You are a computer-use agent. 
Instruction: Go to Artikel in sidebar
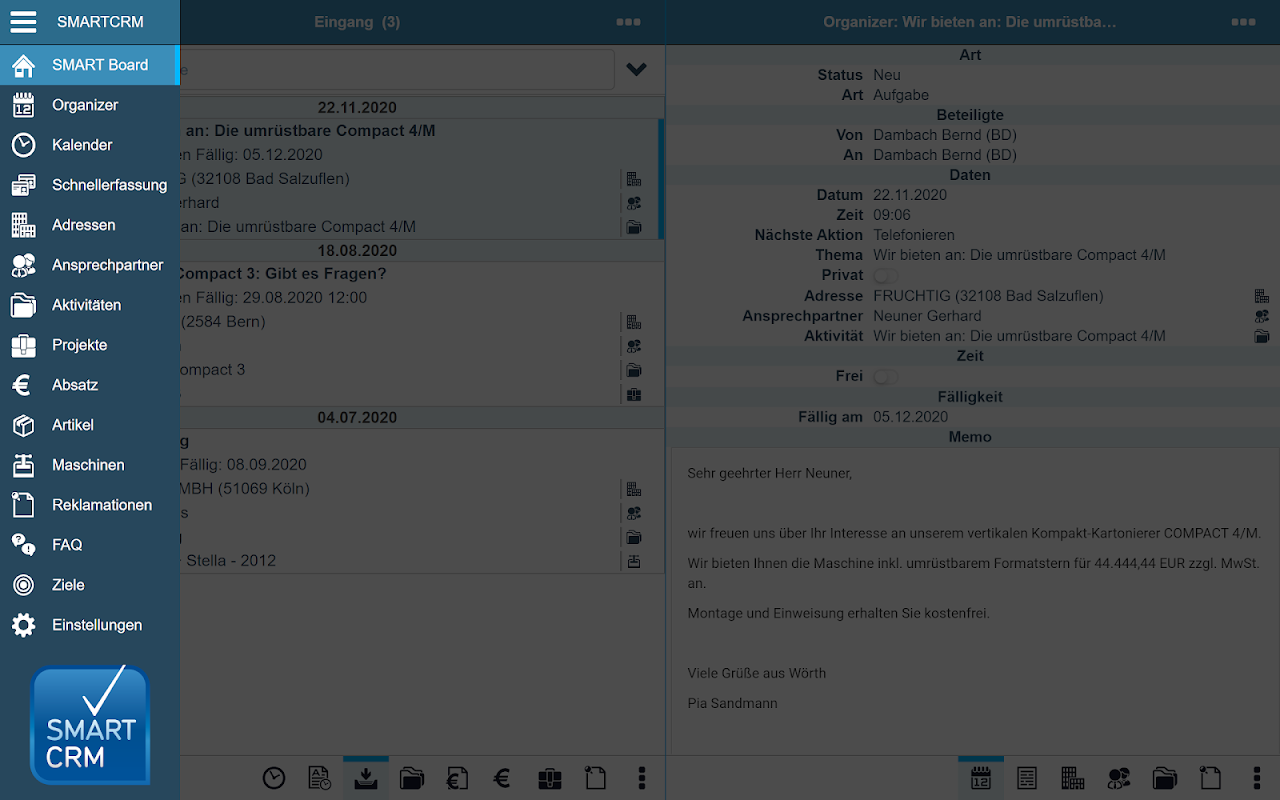pyautogui.click(x=90, y=425)
